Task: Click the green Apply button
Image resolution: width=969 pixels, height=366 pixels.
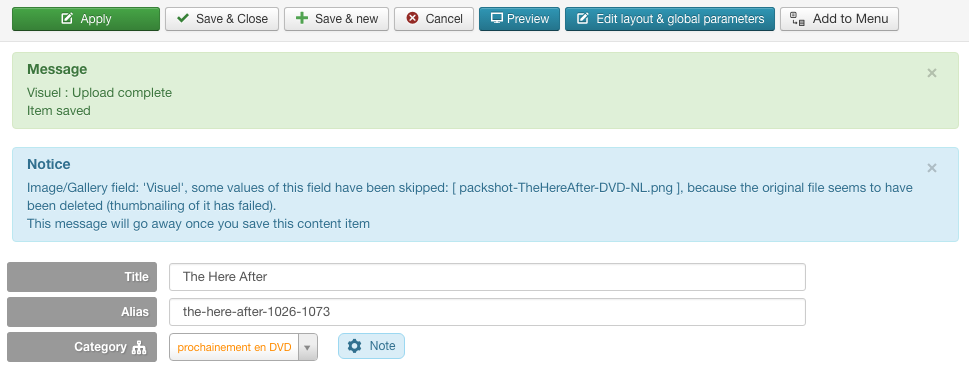Action: pyautogui.click(x=86, y=19)
